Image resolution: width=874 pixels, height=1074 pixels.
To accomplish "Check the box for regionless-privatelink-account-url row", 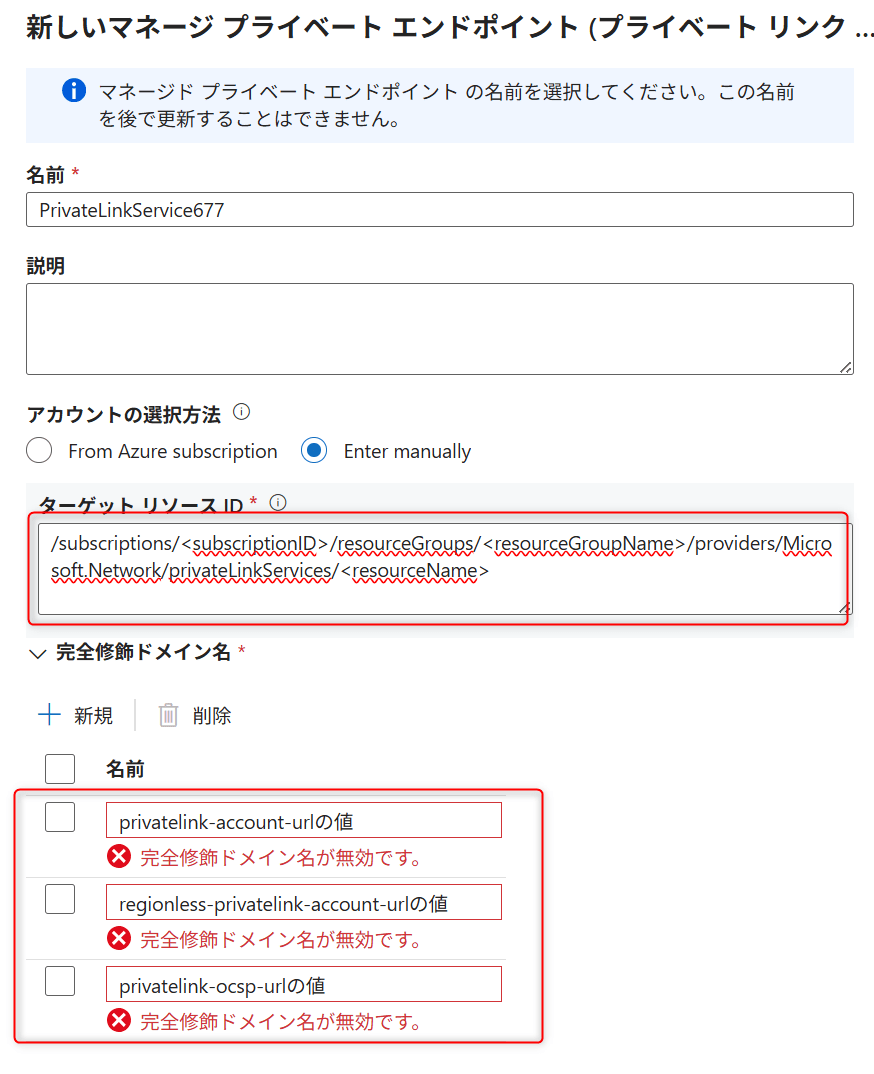I will 60,899.
